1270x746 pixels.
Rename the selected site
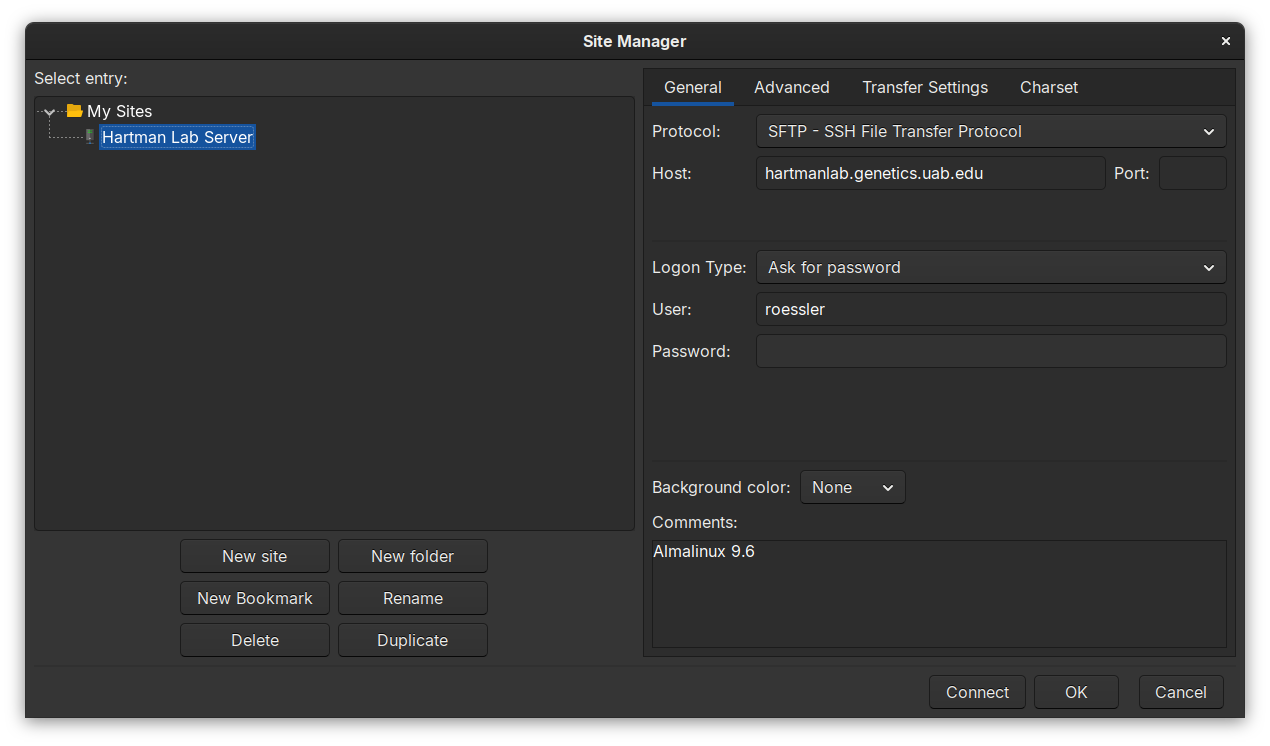click(x=412, y=598)
